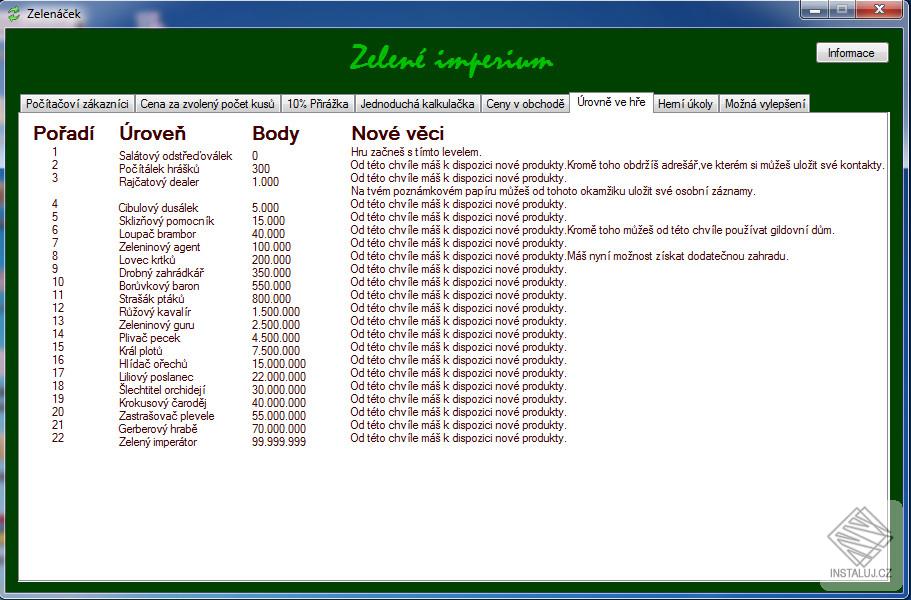Open Jednoduchá kalkulačka tab
This screenshot has width=911, height=600.
point(417,104)
